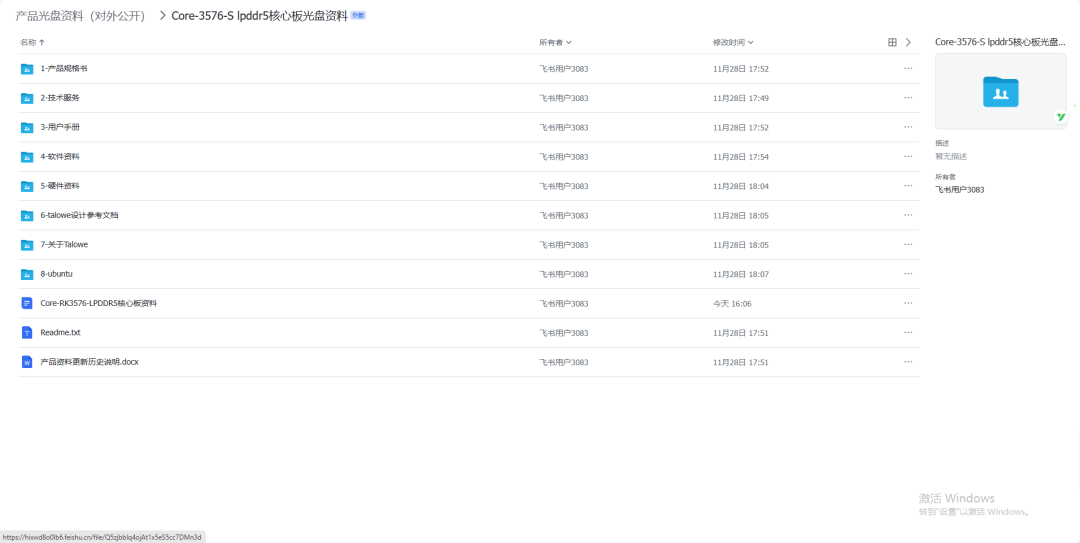Open the 7-关于Talowe folder name
Viewport: 1080px width, 543px height.
[x=64, y=245]
